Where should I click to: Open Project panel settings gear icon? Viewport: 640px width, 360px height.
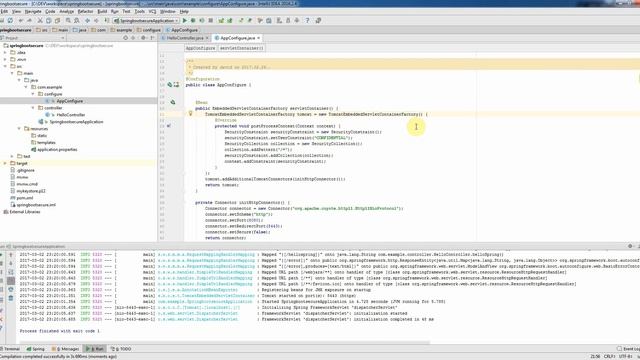(143, 38)
